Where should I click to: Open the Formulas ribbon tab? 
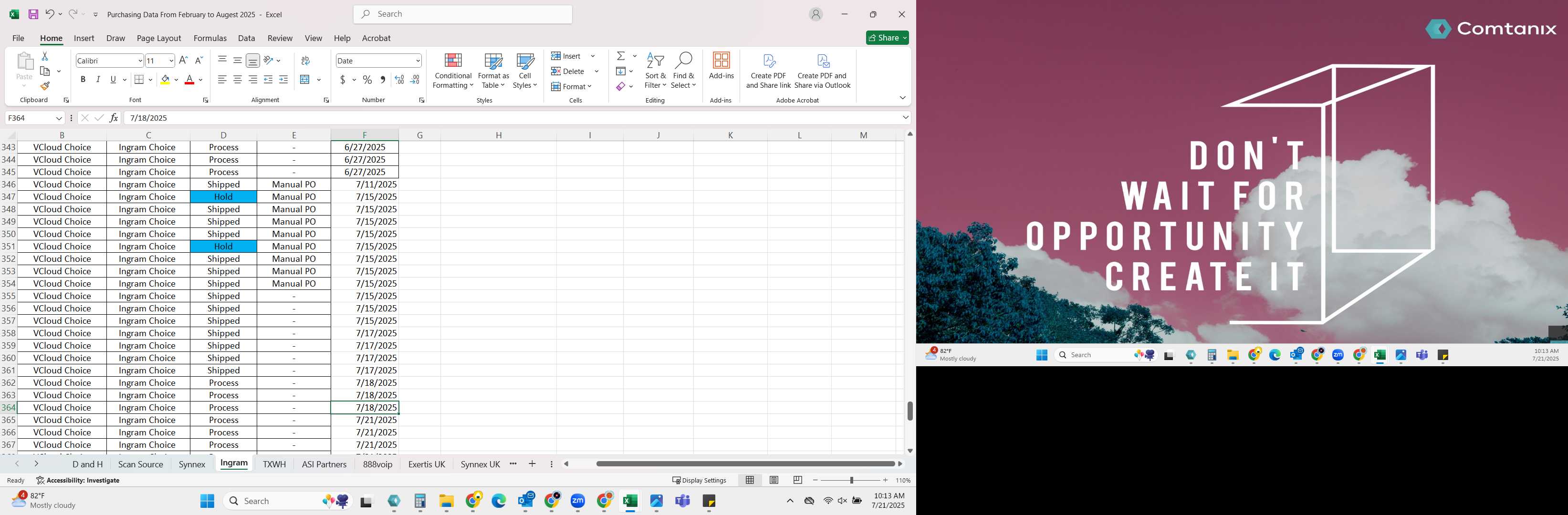click(210, 38)
